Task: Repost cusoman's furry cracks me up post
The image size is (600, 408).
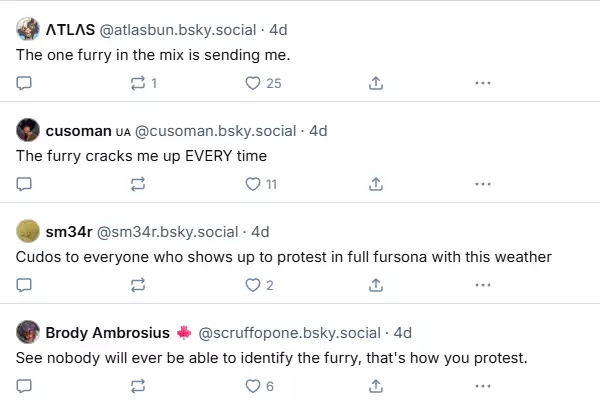Action: coord(138,184)
